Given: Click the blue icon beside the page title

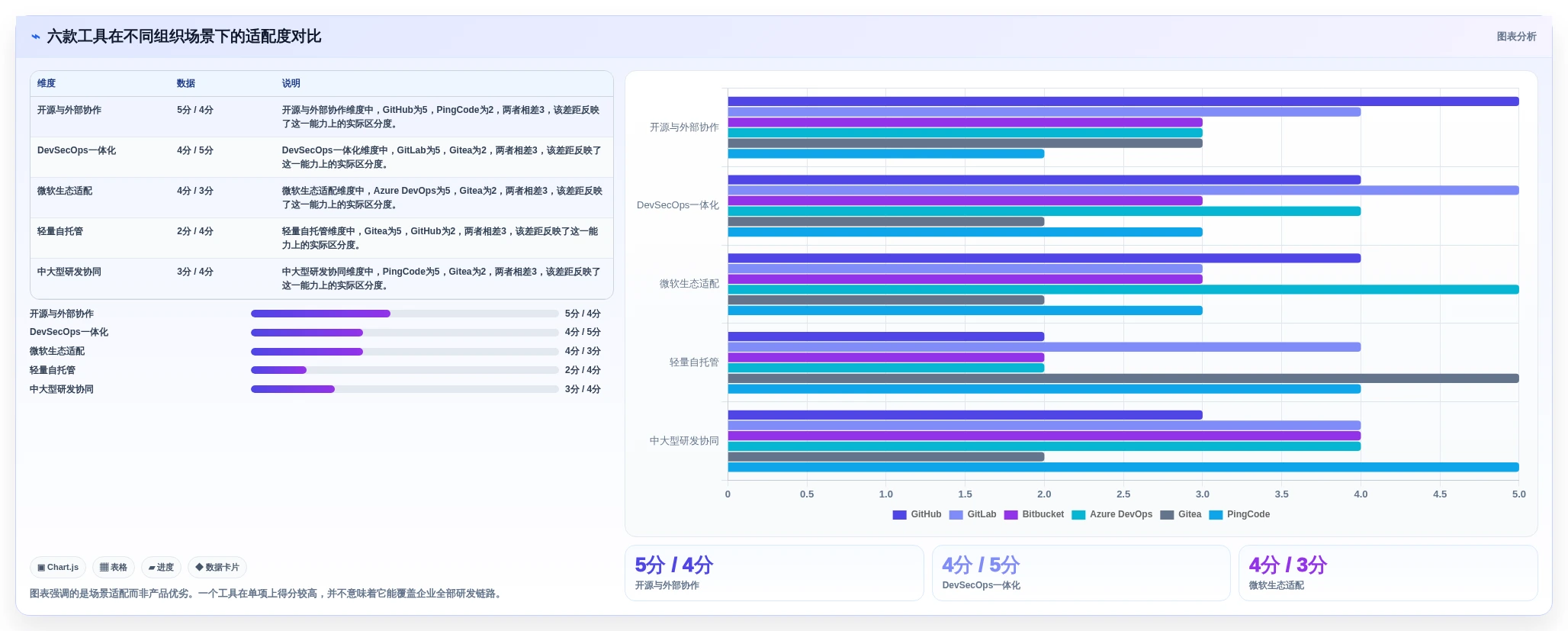Looking at the screenshot, I should coord(35,37).
